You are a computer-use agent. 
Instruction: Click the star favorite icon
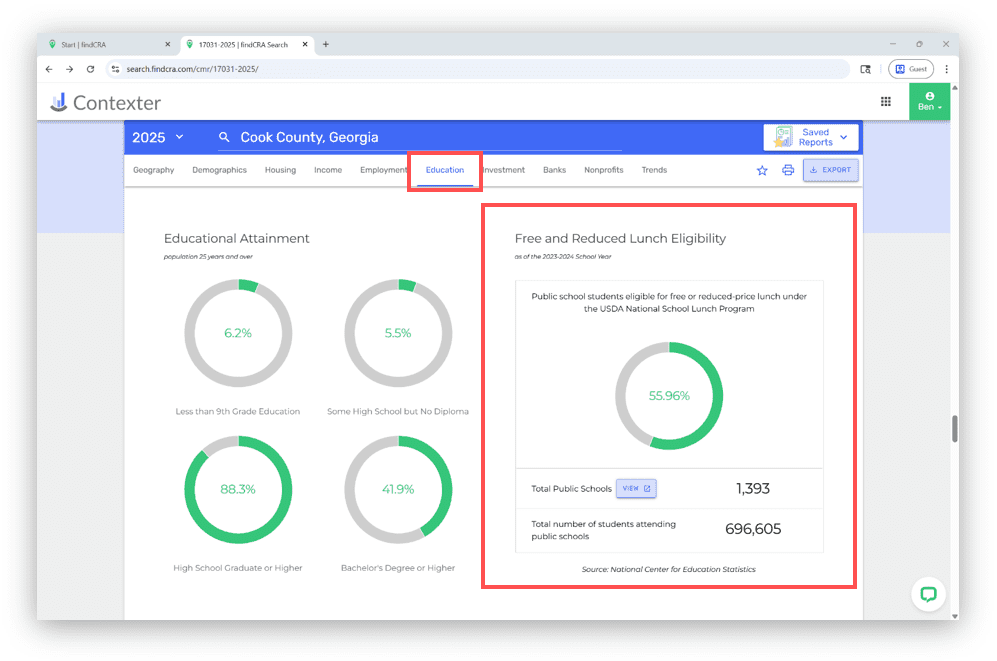click(x=762, y=170)
